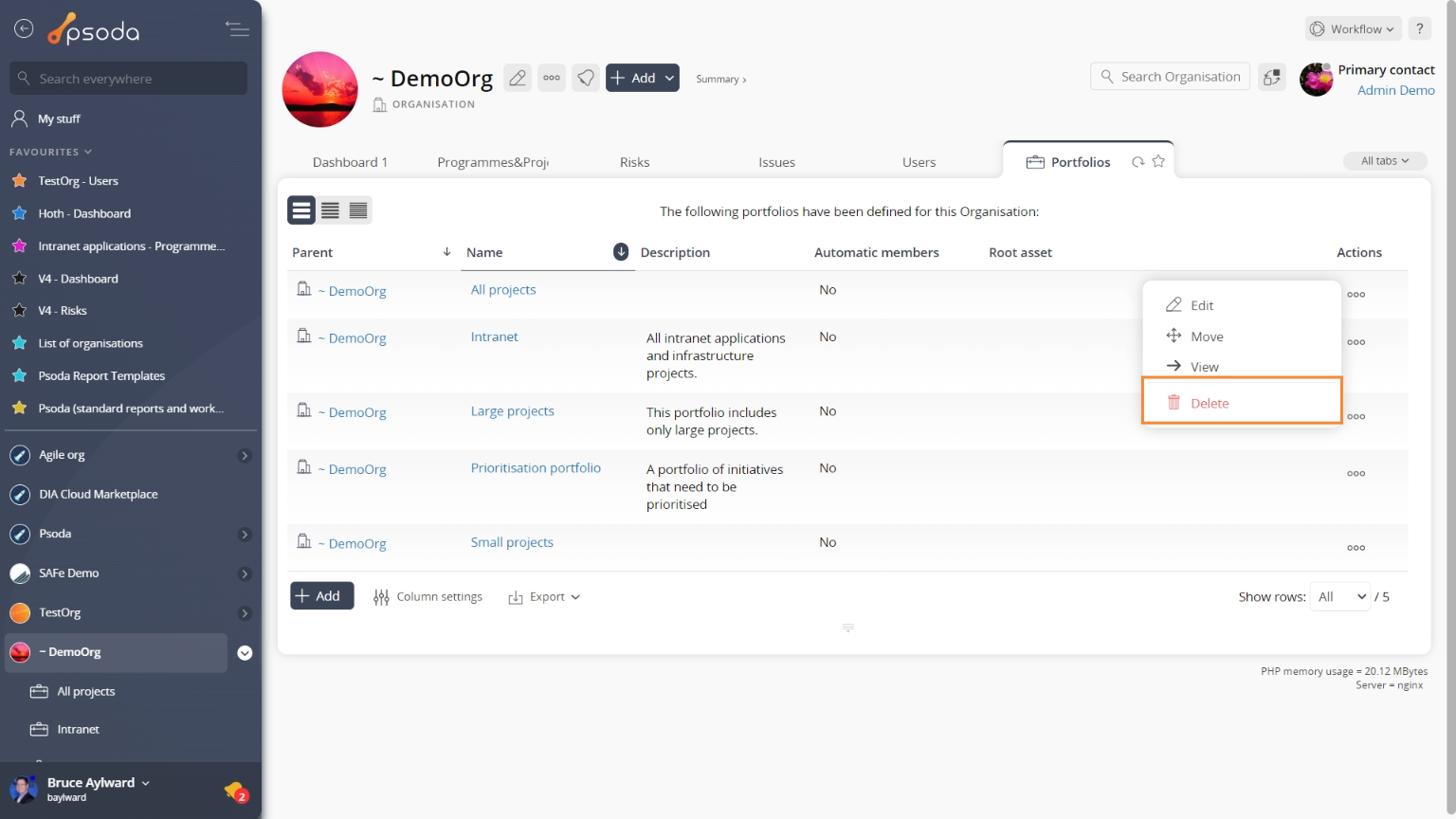Click the DemoOrg organisation sunset avatar
The image size is (1456, 819).
320,89
